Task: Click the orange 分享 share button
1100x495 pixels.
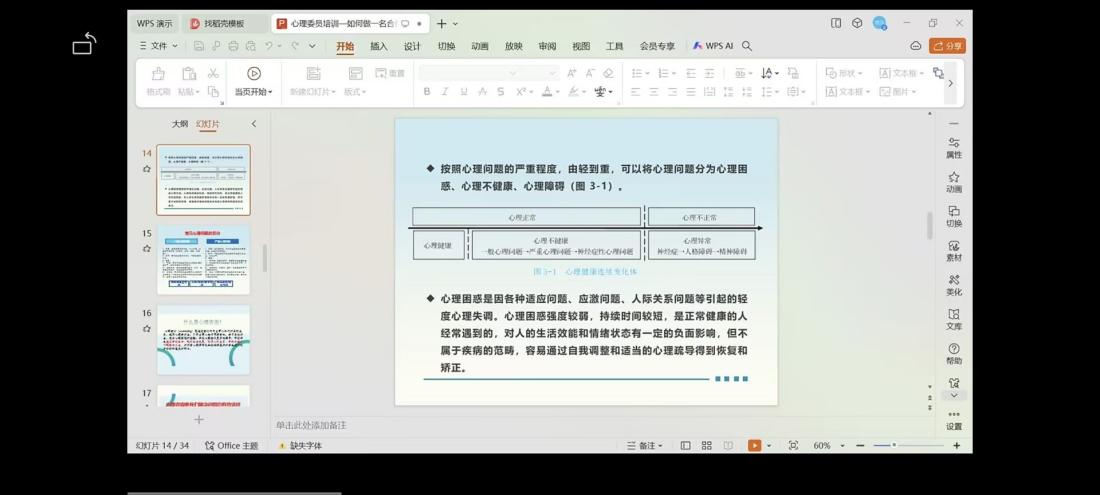Action: (947, 46)
